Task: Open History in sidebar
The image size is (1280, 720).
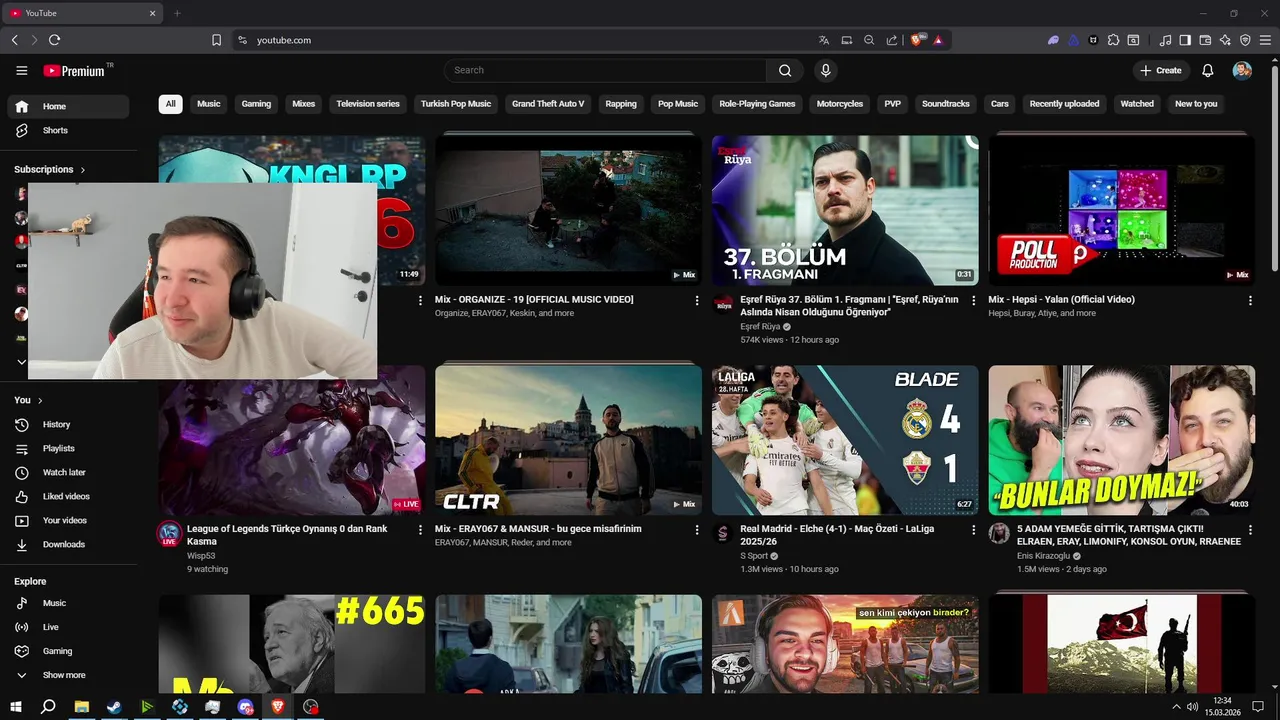Action: click(68, 424)
